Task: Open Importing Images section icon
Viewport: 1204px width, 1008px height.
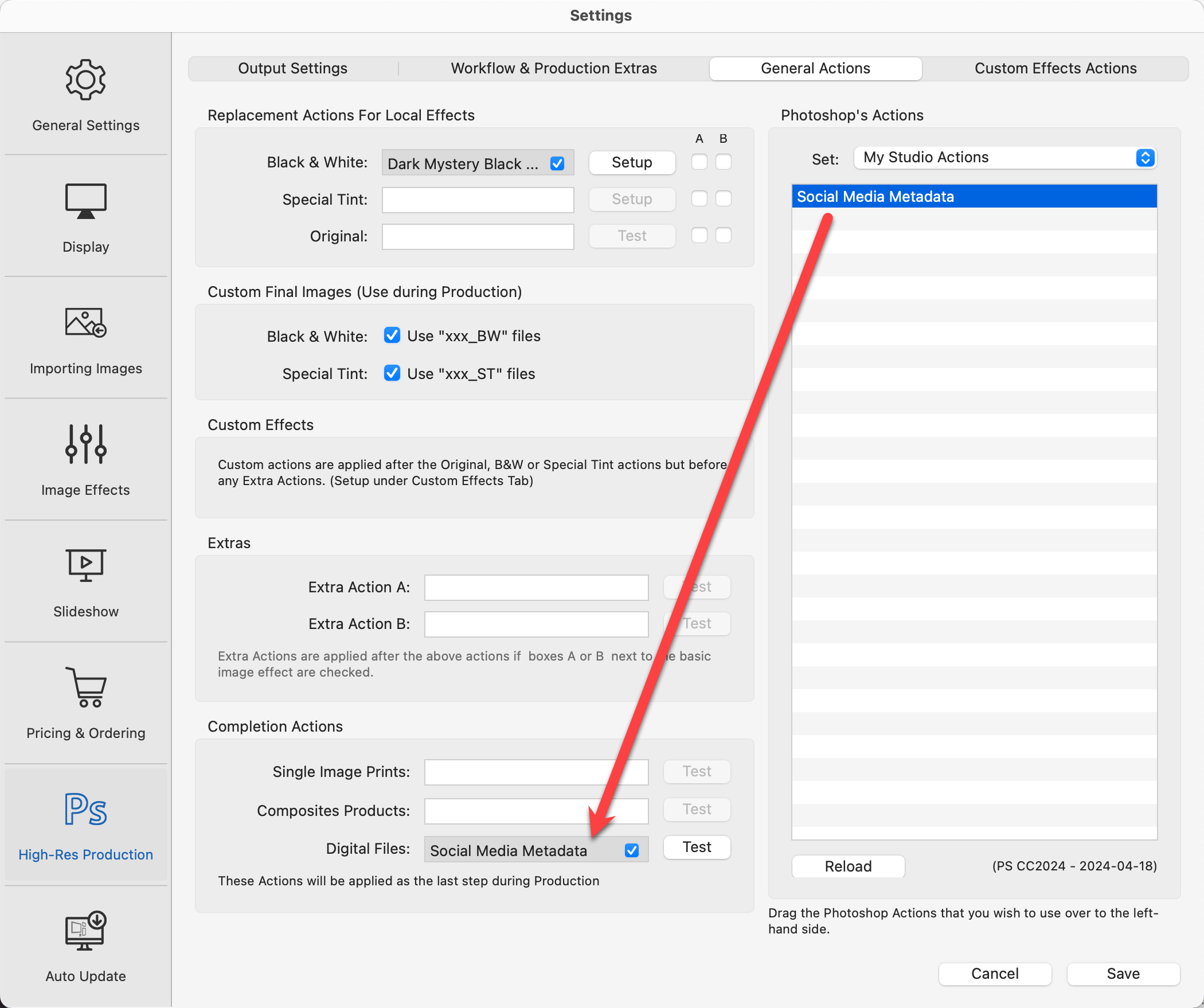Action: (85, 323)
